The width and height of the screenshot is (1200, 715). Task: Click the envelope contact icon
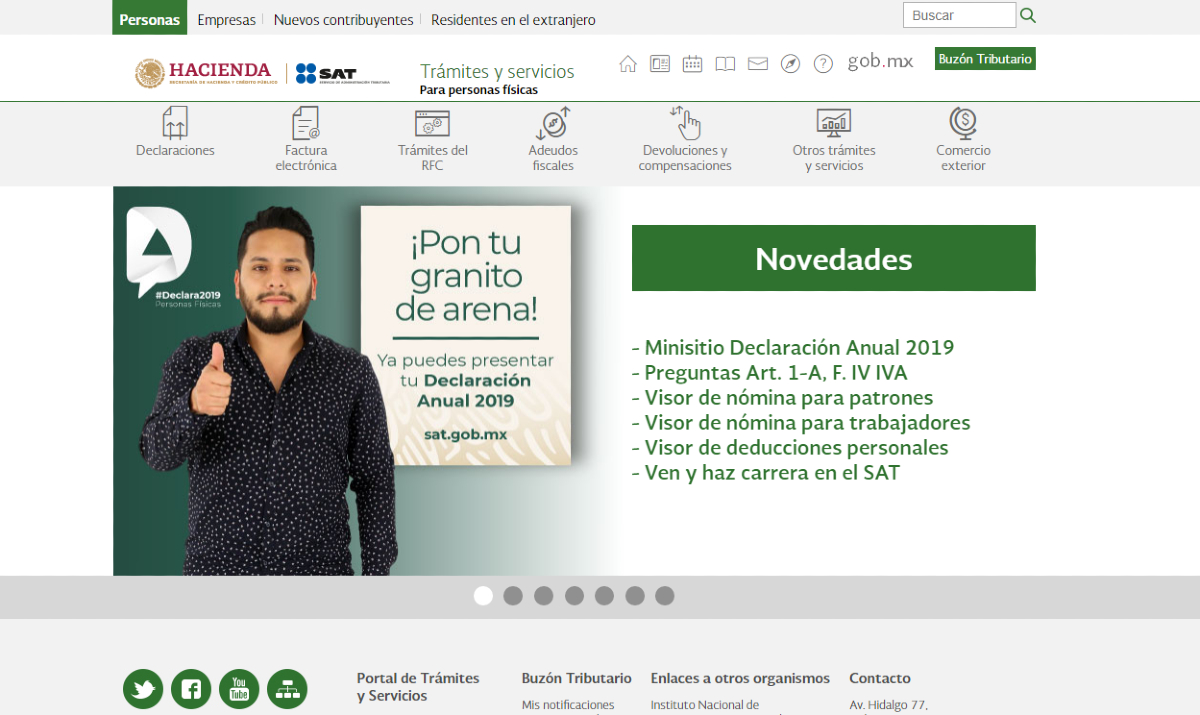(x=757, y=63)
